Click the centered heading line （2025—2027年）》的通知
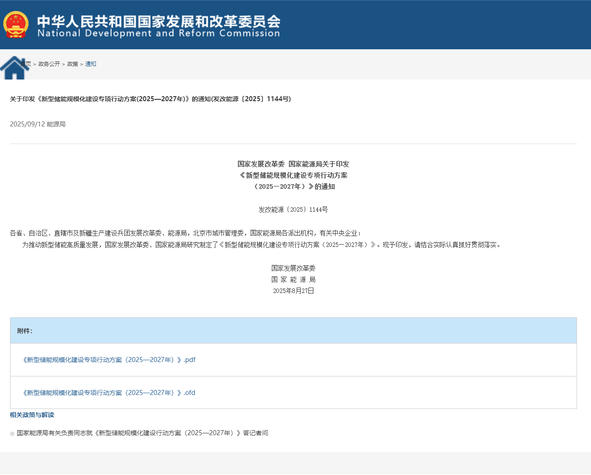 [293, 187]
